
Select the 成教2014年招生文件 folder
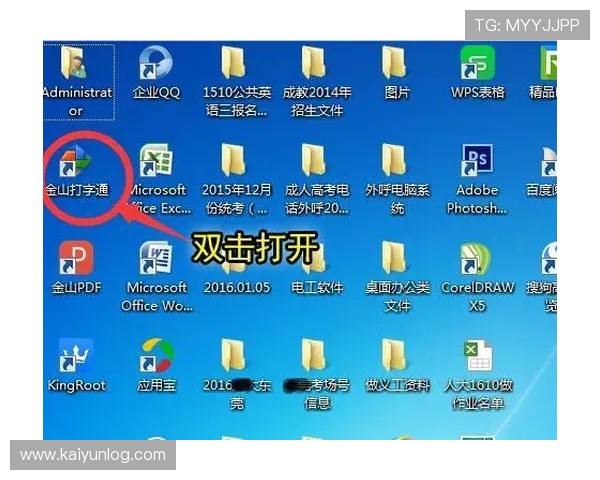[x=314, y=63]
